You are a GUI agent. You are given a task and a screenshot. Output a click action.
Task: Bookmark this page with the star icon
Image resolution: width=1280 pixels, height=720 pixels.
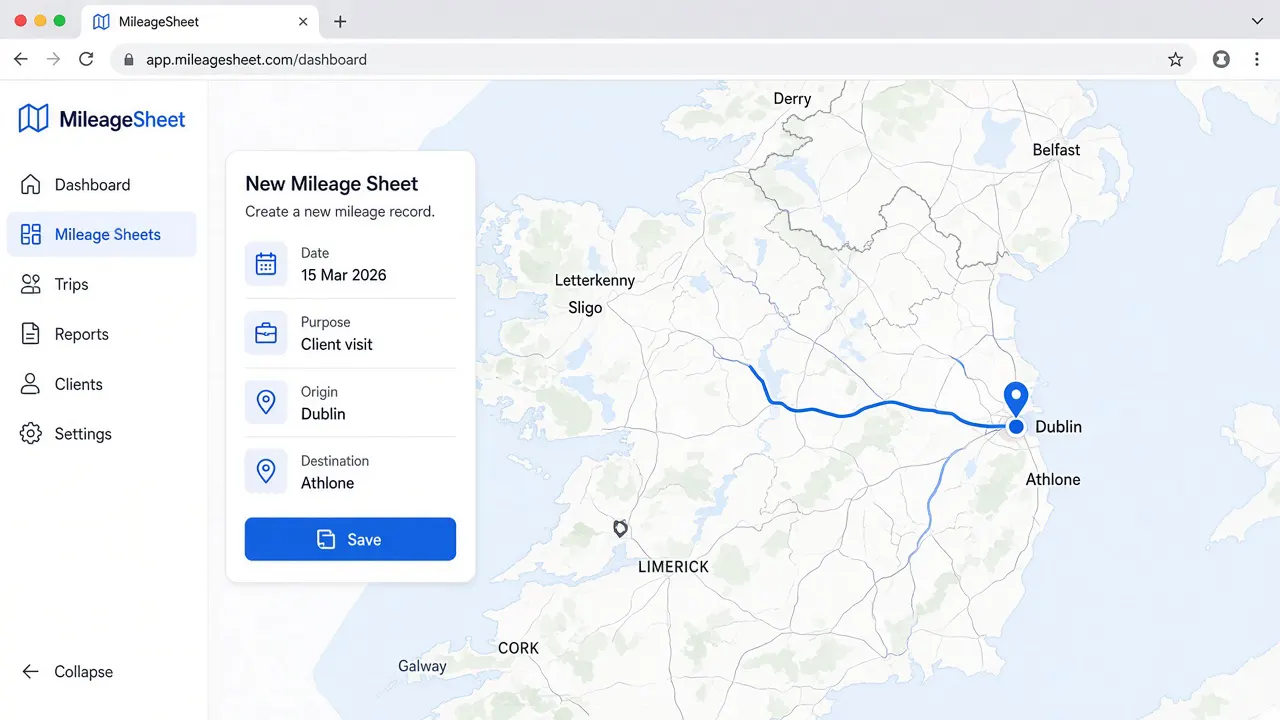pos(1176,59)
